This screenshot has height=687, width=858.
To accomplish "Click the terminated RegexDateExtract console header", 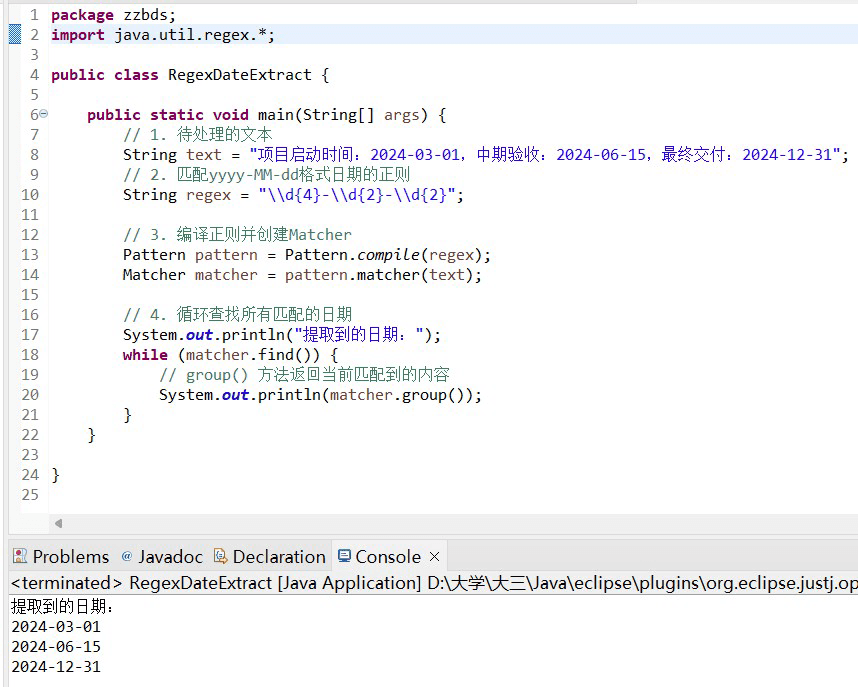I will (433, 583).
